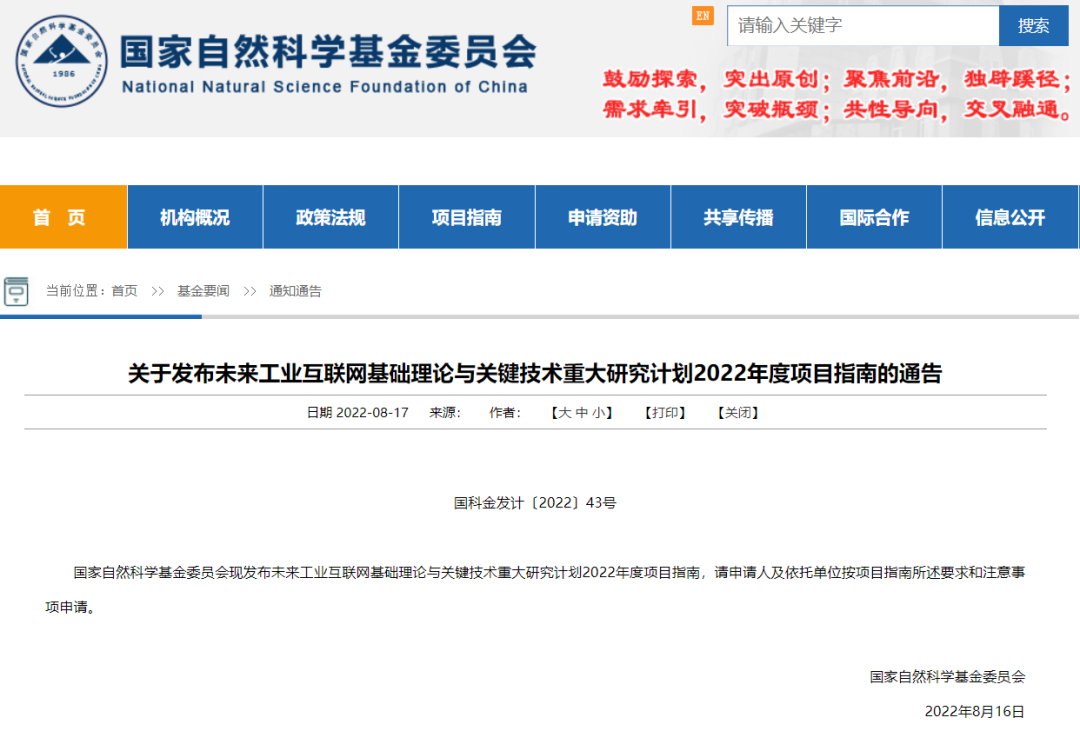Click the NSFC circular logo emblem

point(61,61)
